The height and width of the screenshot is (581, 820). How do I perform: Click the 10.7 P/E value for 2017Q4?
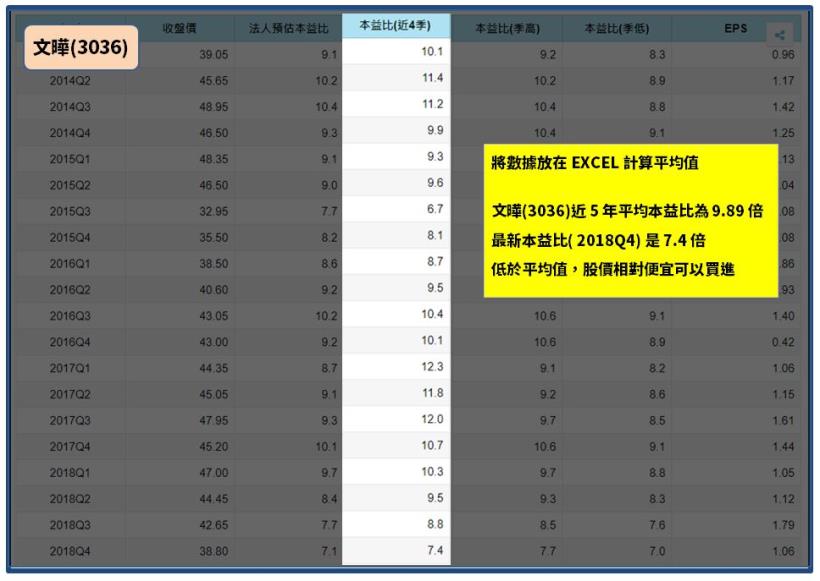(x=432, y=445)
